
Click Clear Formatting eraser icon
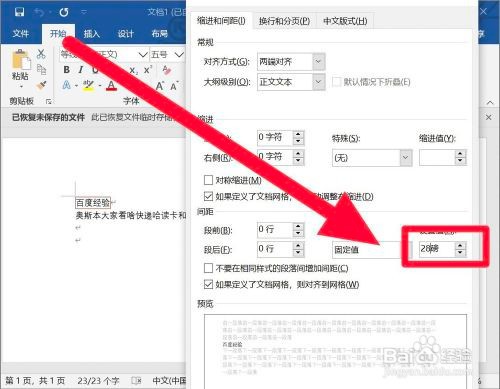coord(166,70)
